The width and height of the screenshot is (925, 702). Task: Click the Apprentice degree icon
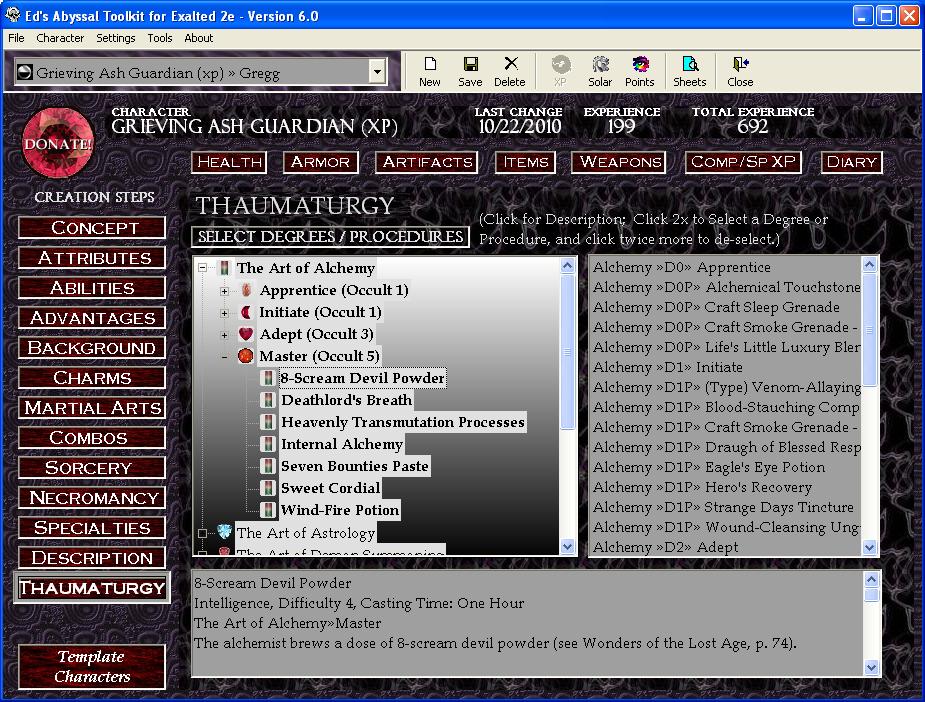[247, 290]
